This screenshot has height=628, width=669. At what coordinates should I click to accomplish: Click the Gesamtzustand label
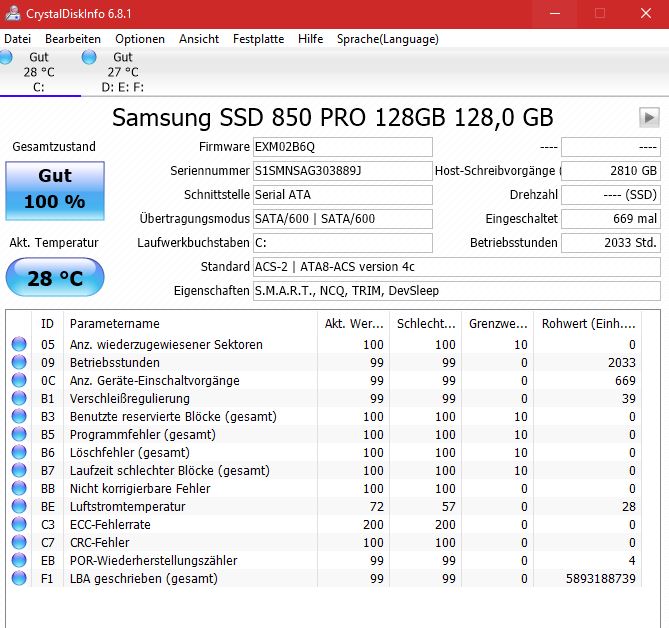(x=54, y=146)
